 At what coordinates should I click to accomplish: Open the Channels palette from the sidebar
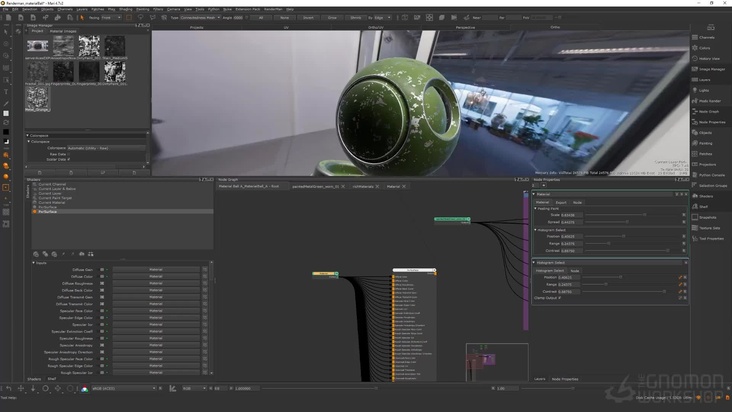click(x=706, y=38)
